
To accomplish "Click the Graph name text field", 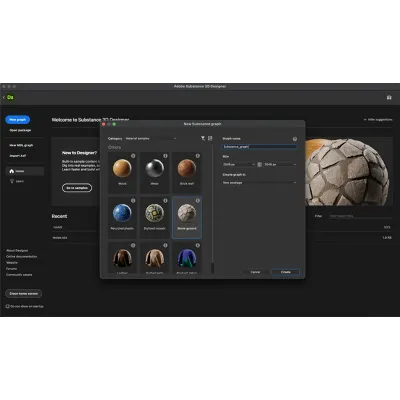I will [259, 146].
